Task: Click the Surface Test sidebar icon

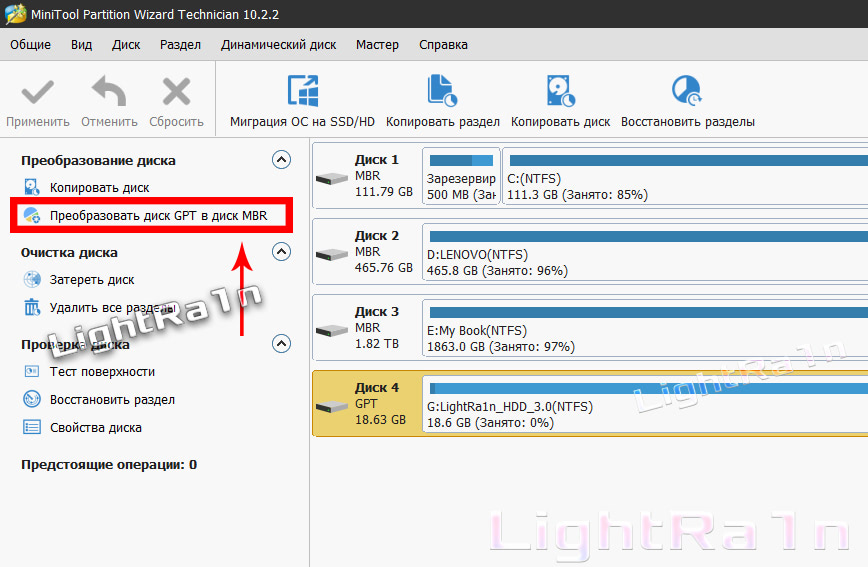Action: click(x=32, y=371)
